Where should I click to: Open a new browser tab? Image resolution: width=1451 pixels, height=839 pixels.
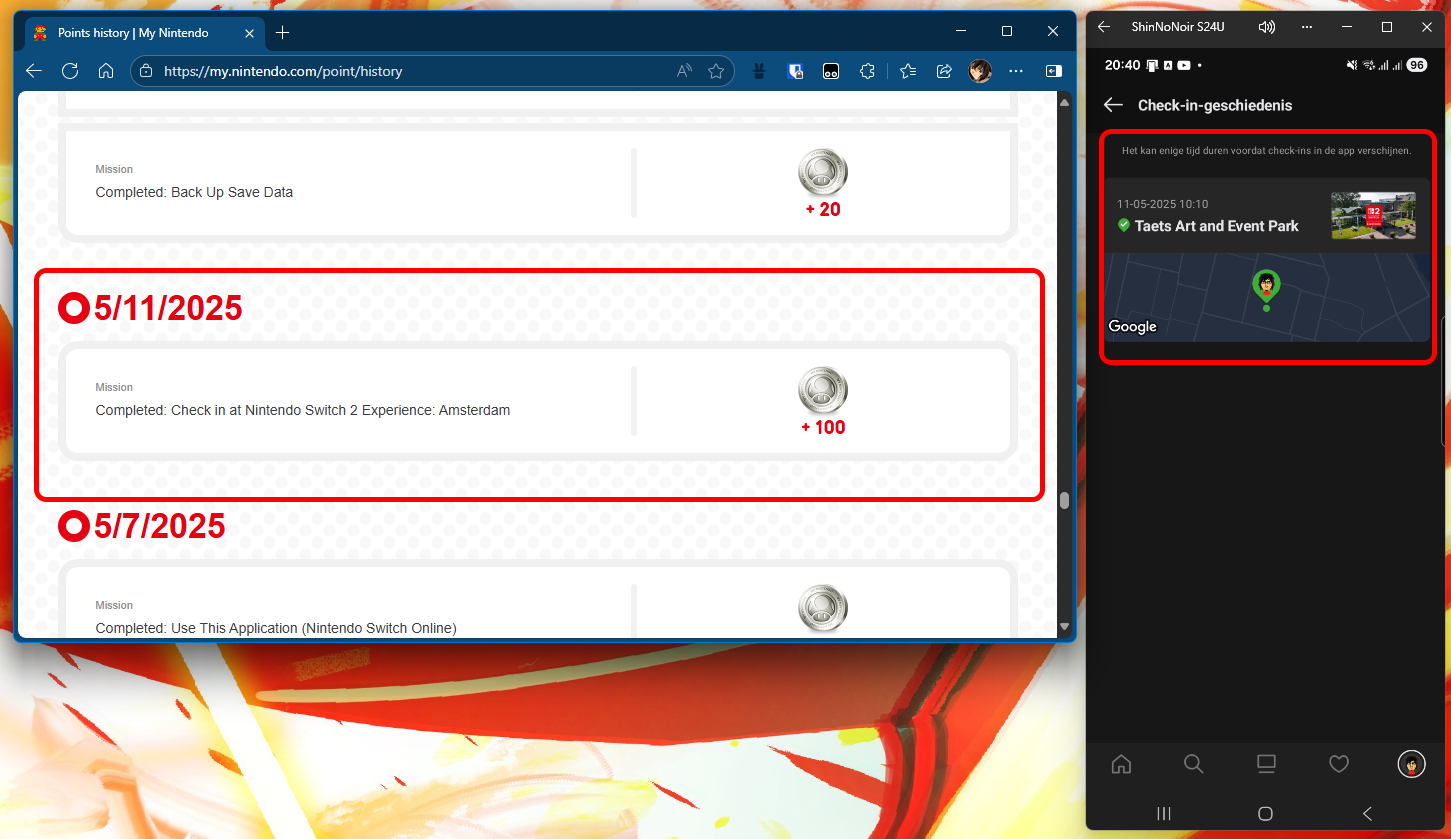point(282,33)
